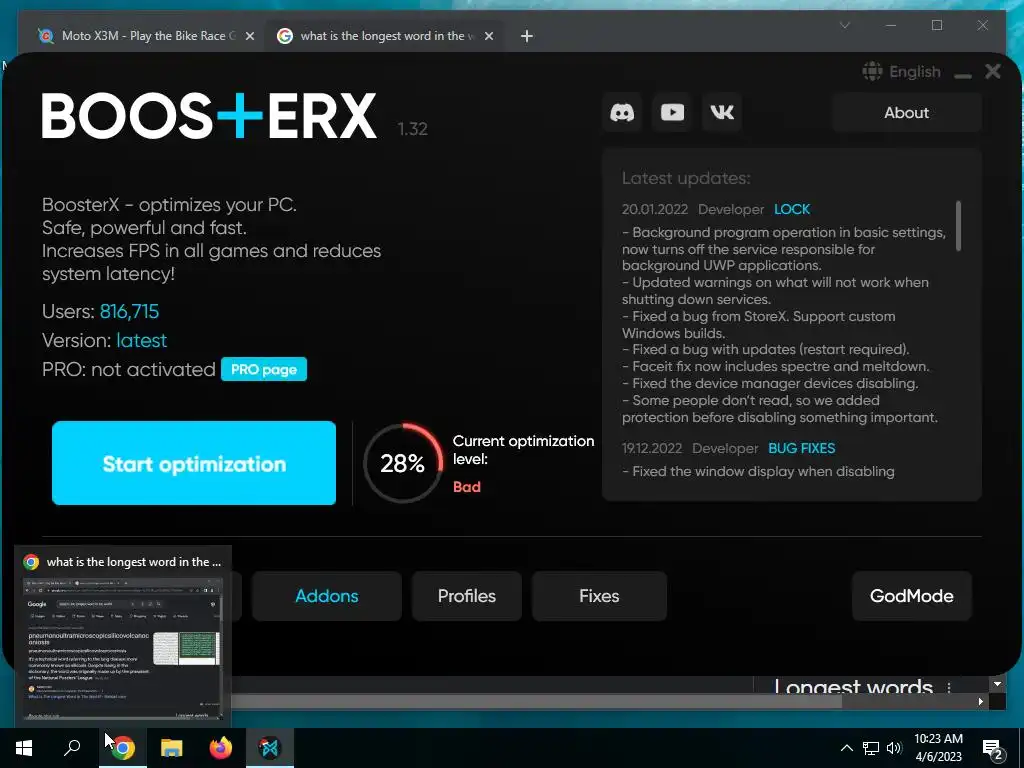Open the BoosterX VK page icon
1024x768 pixels.
coord(722,112)
